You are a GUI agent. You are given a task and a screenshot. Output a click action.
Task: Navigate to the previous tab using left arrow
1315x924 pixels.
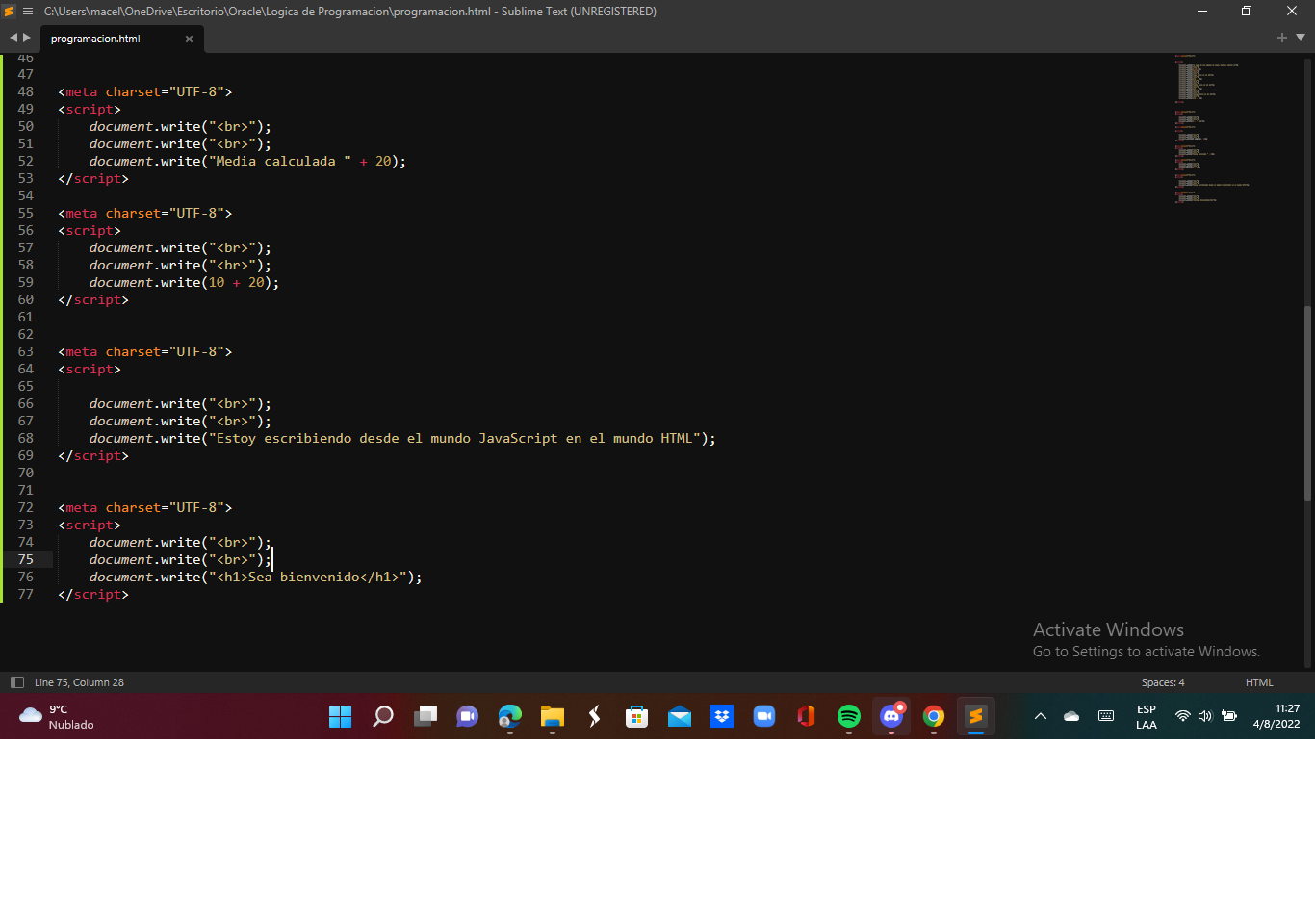(x=13, y=38)
